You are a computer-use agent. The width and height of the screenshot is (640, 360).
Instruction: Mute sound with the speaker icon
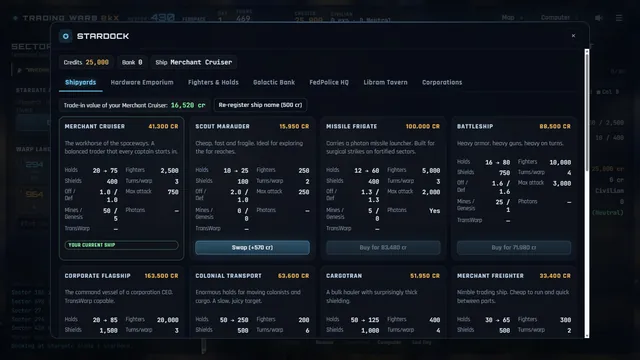[598, 18]
